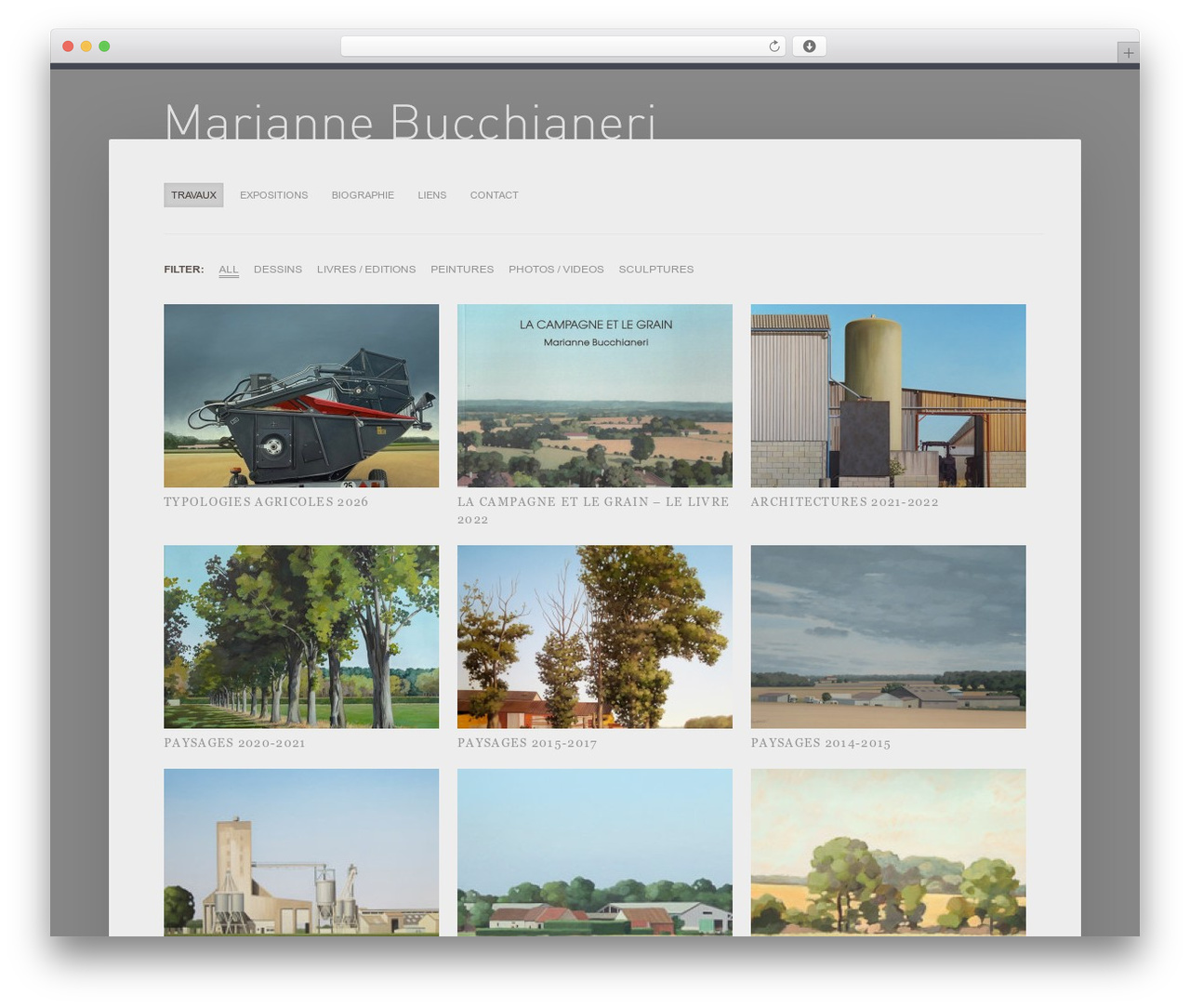Open the grain elevator painting thumbnail

tap(301, 852)
